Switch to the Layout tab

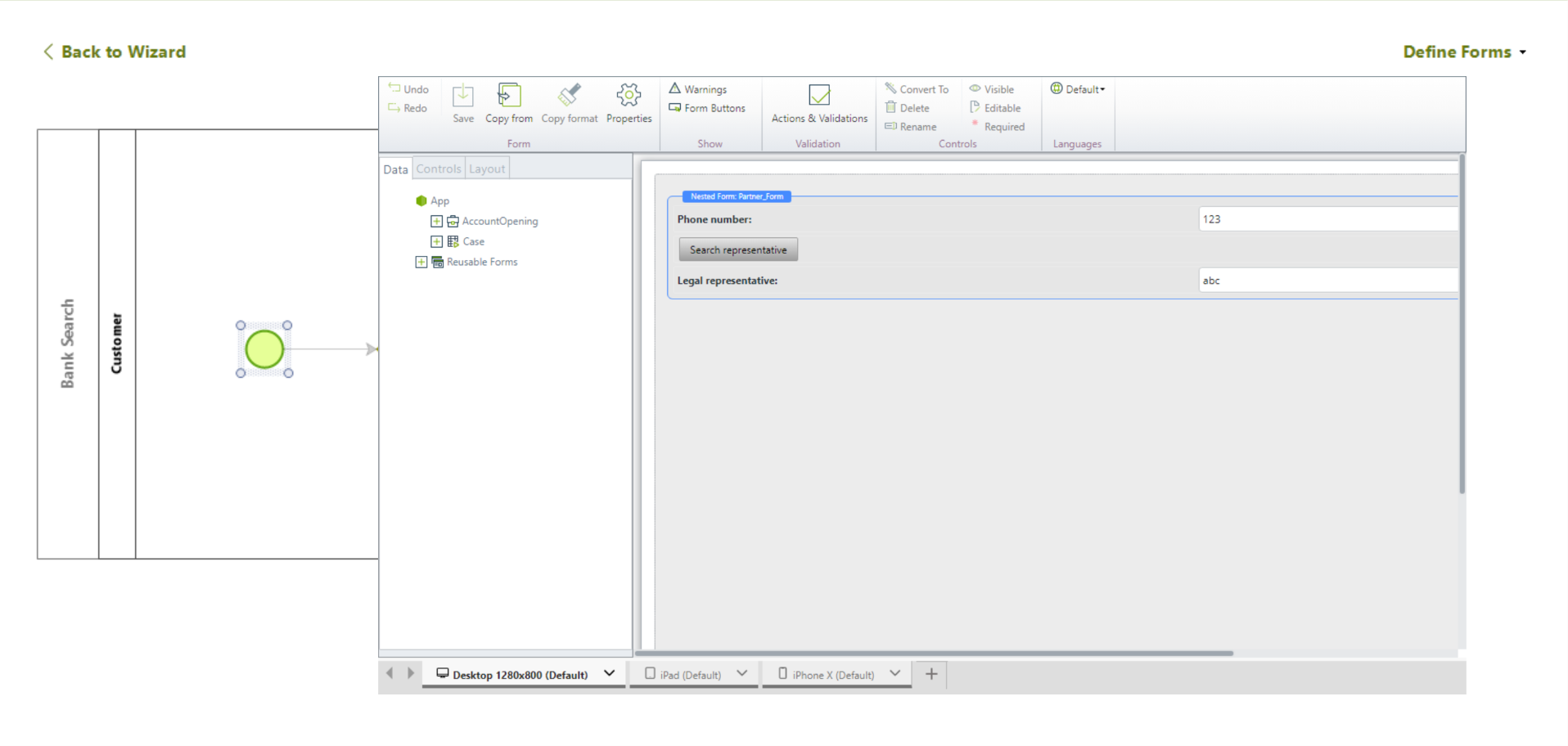[487, 169]
